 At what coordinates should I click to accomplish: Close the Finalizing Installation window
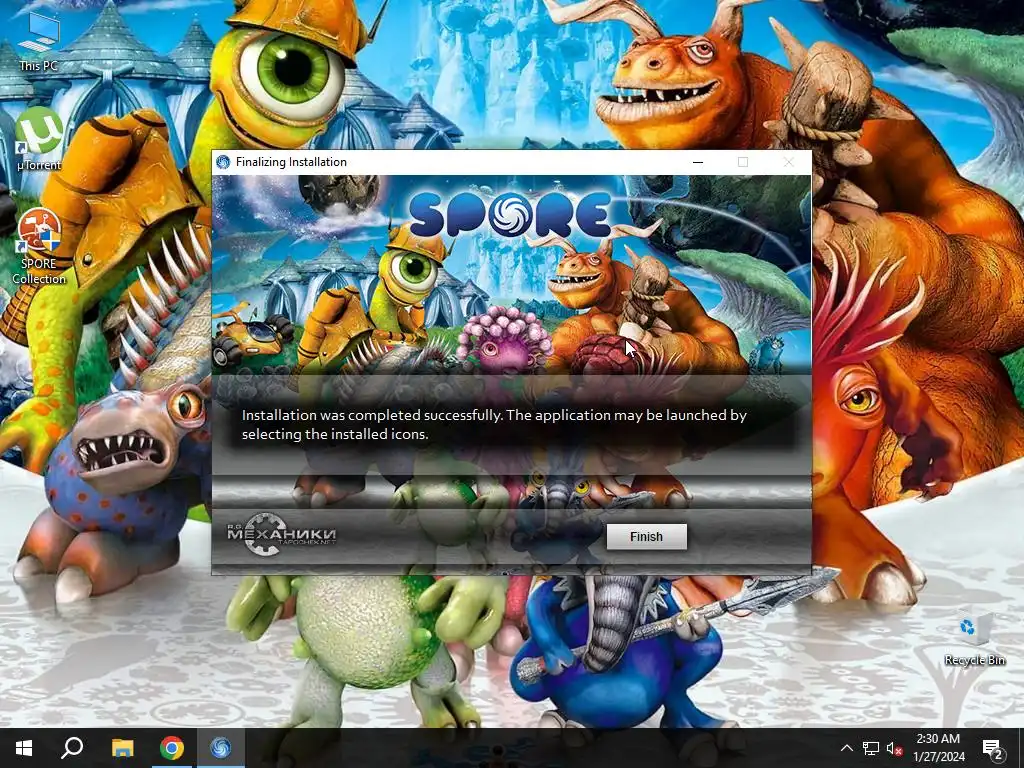[789, 162]
